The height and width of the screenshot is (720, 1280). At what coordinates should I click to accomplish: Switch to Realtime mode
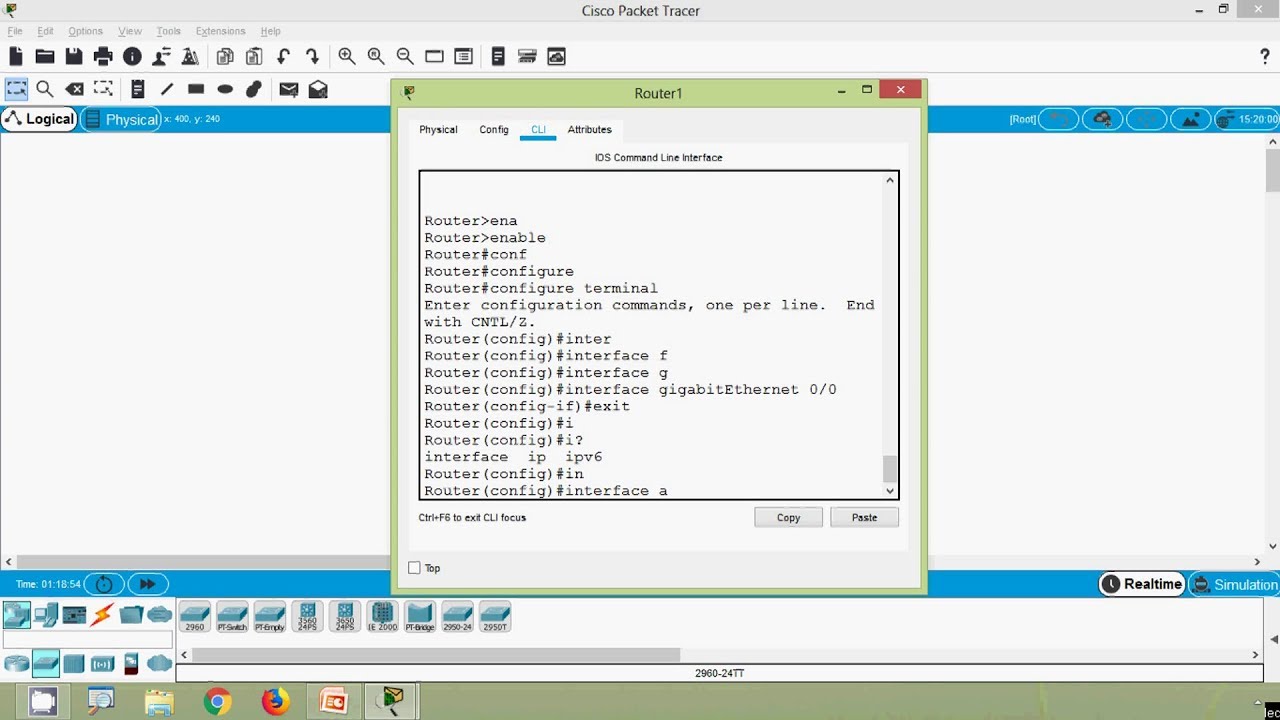(1142, 584)
